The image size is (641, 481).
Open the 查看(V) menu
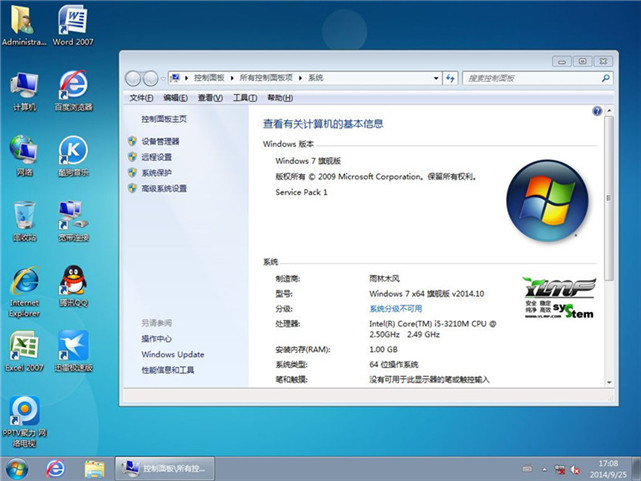[210, 98]
